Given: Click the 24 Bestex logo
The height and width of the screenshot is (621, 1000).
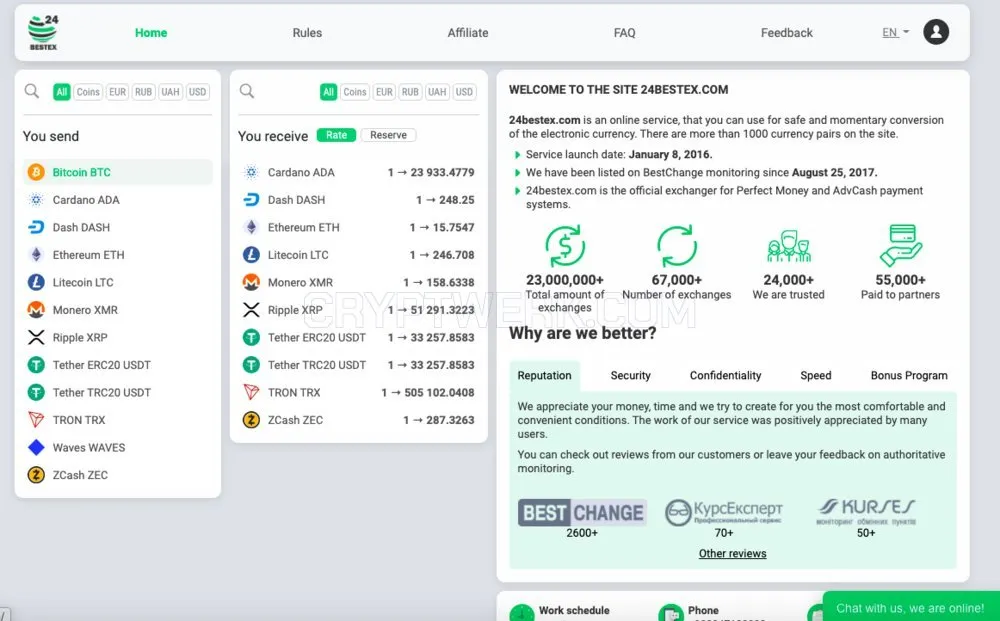Looking at the screenshot, I should click(x=43, y=33).
